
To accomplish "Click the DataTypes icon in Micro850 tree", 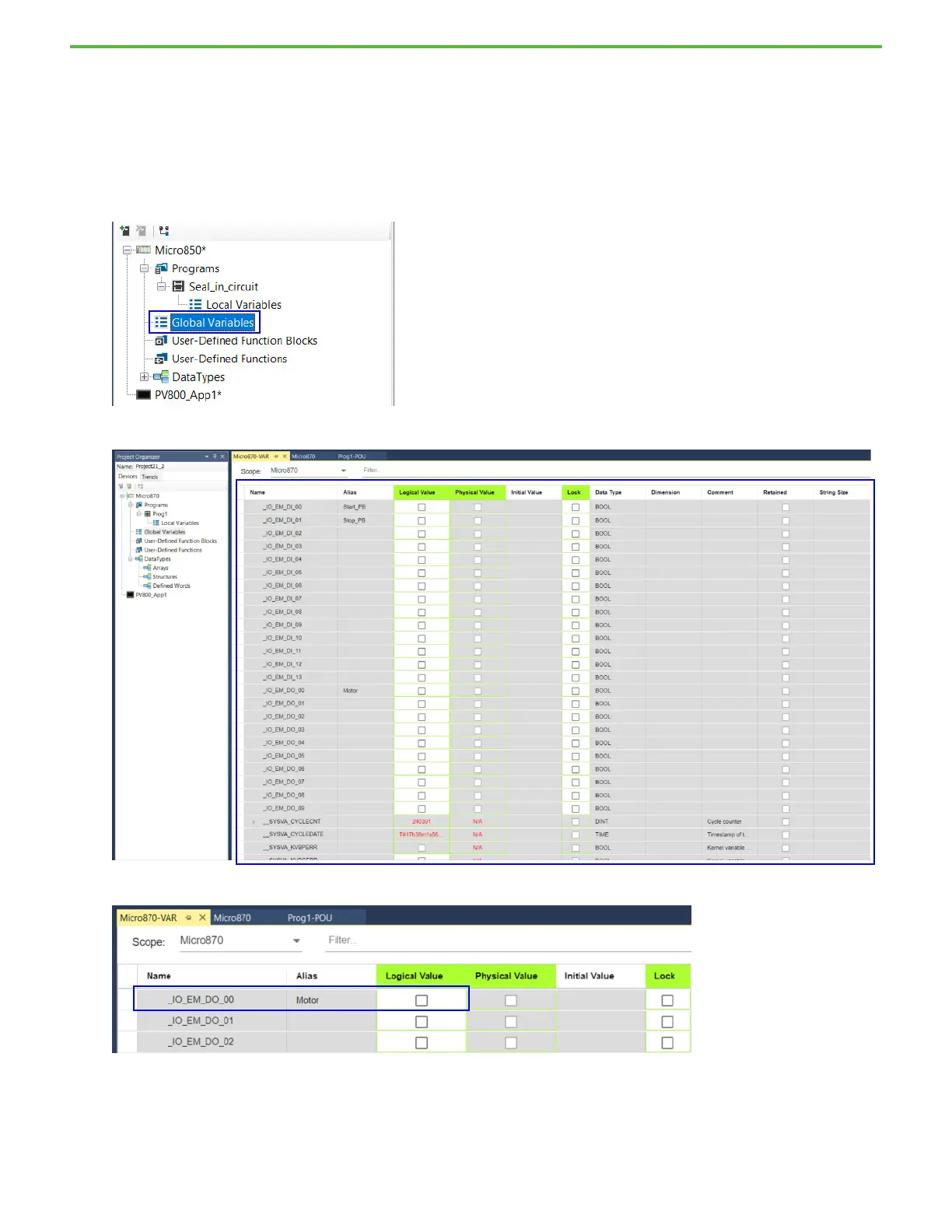I will [x=161, y=376].
